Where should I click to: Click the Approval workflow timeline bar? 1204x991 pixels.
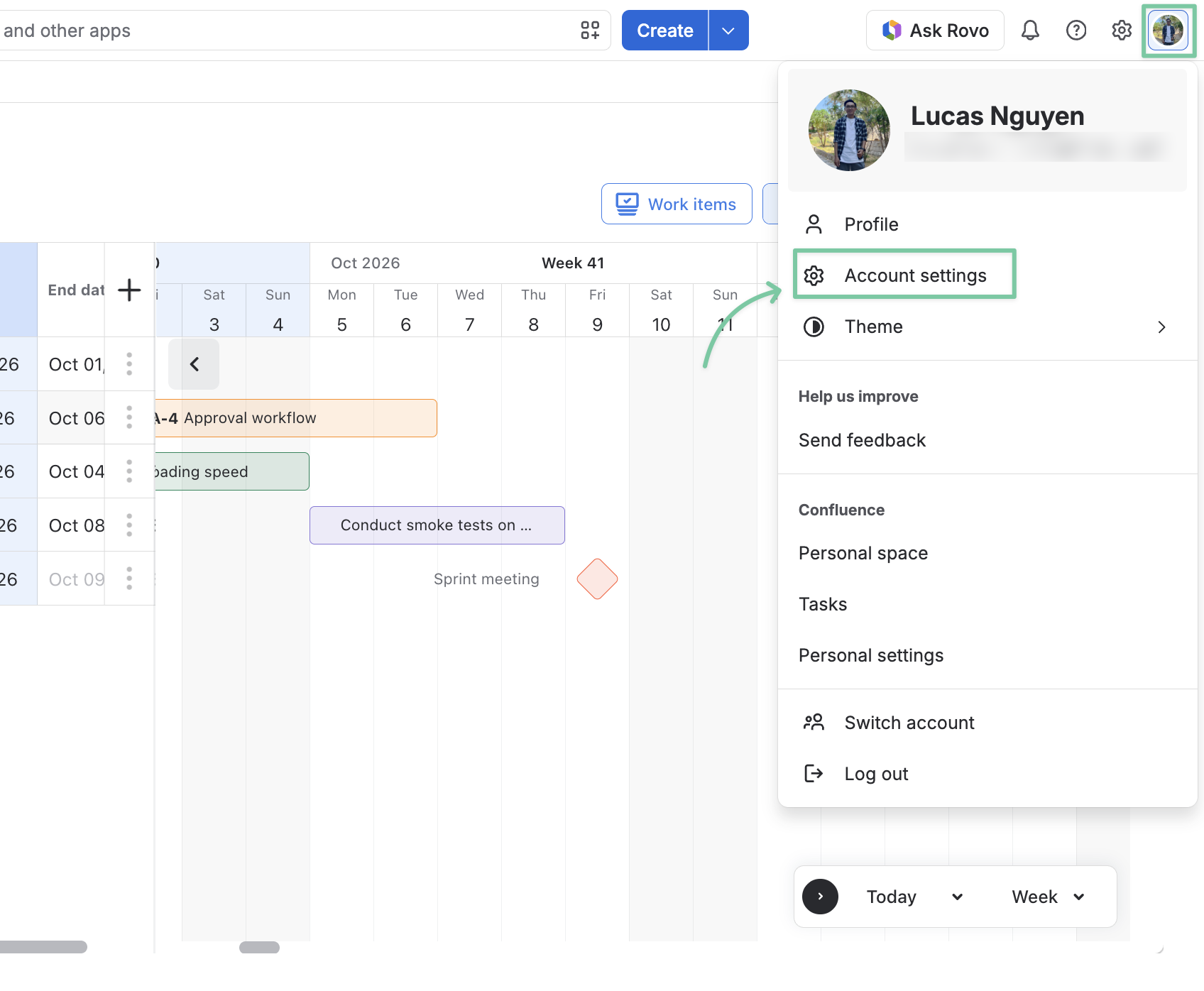295,418
